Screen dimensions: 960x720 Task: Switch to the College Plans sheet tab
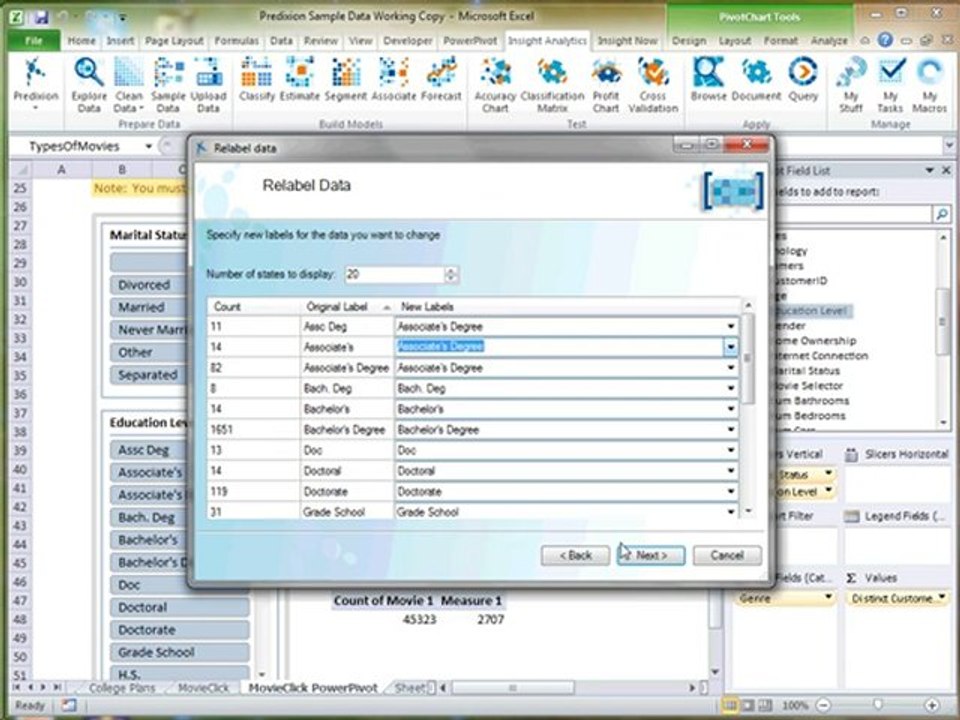[x=122, y=688]
